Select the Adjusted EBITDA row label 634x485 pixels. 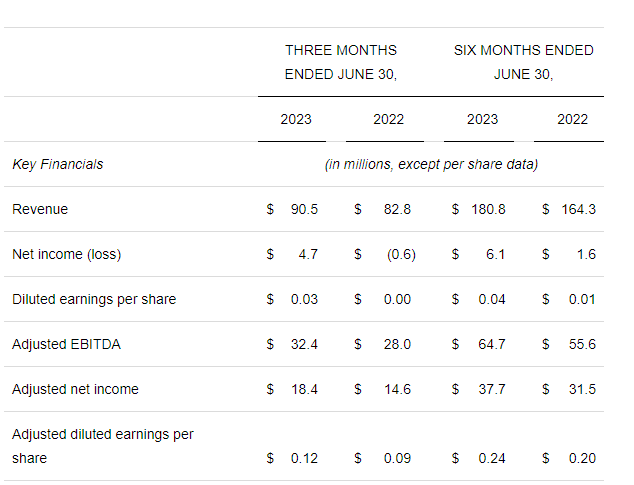62,344
